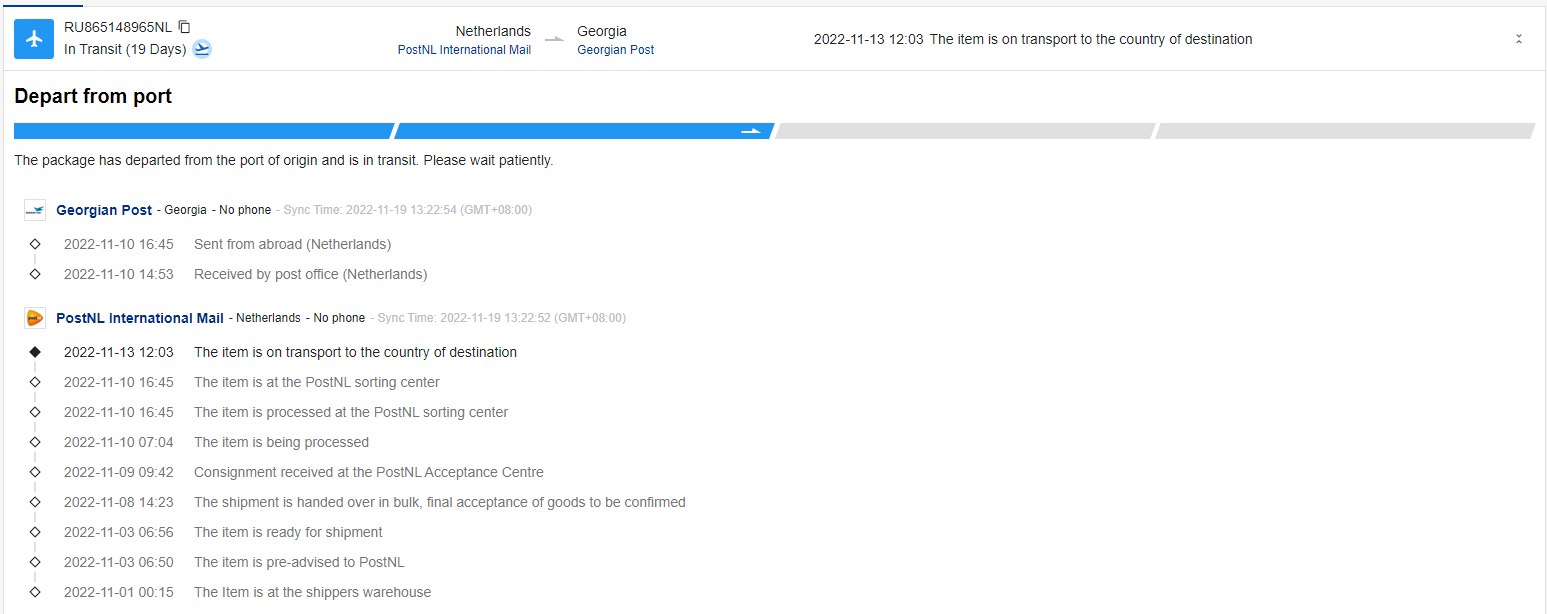The image size is (1547, 614).
Task: Click the last gray progress segment
Action: (1344, 131)
